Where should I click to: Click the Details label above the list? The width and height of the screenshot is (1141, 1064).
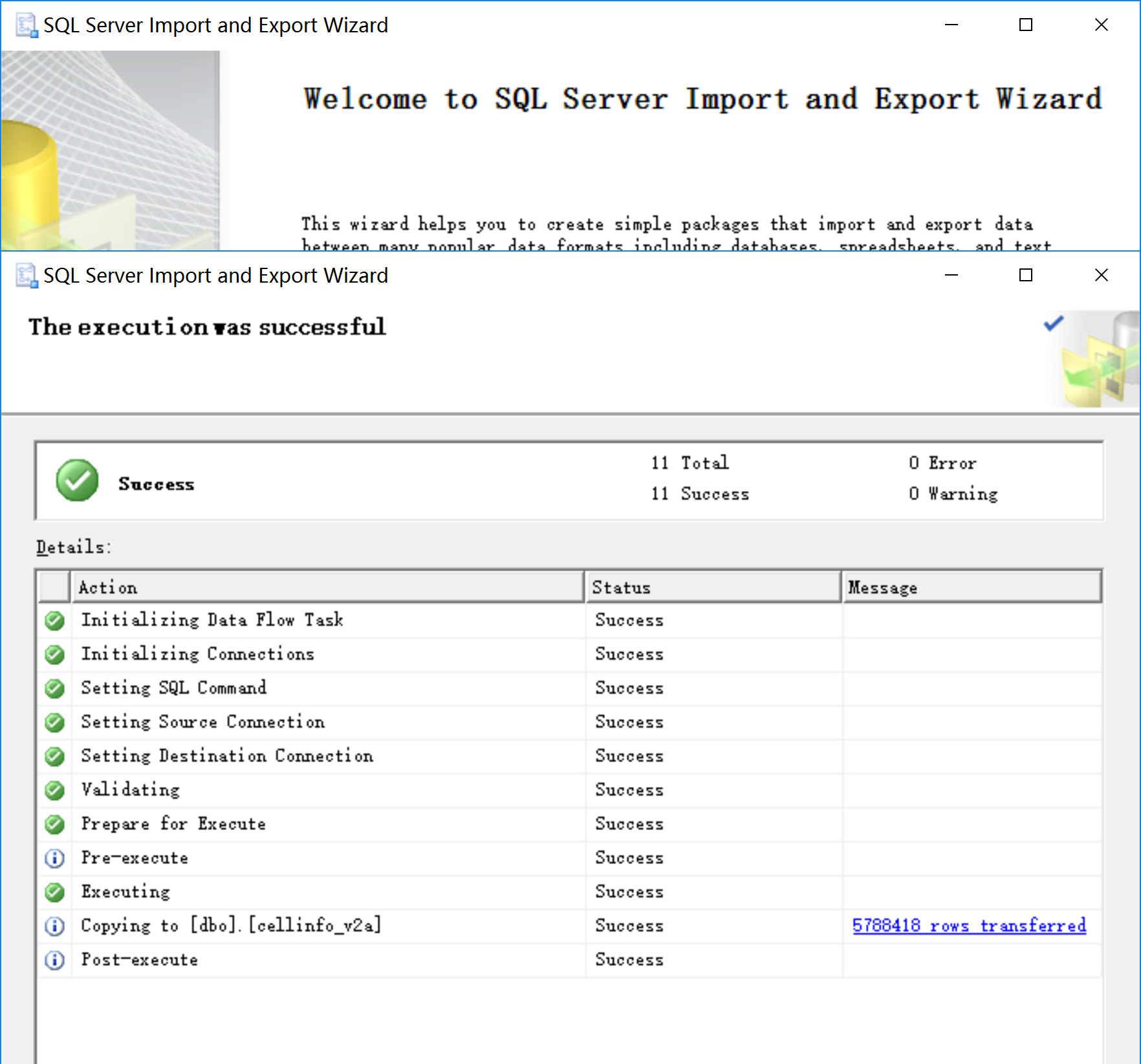pyautogui.click(x=74, y=547)
